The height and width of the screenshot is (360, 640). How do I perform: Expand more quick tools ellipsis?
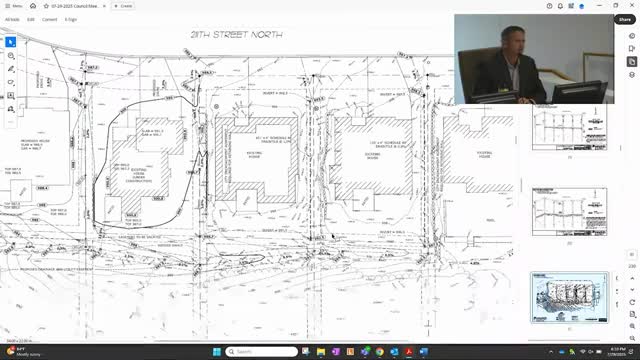[x=11, y=122]
